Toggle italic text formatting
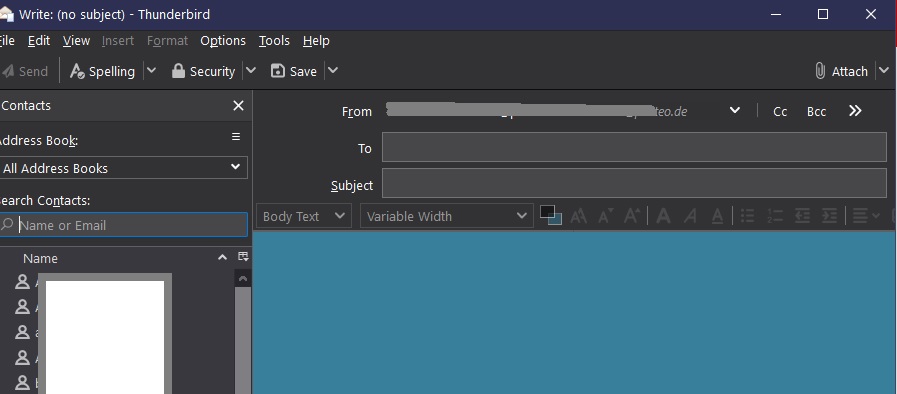The width and height of the screenshot is (897, 394). 691,216
